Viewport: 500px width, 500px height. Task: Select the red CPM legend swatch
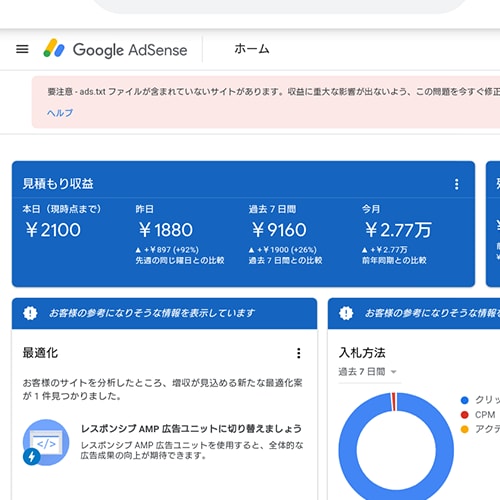pyautogui.click(x=465, y=415)
